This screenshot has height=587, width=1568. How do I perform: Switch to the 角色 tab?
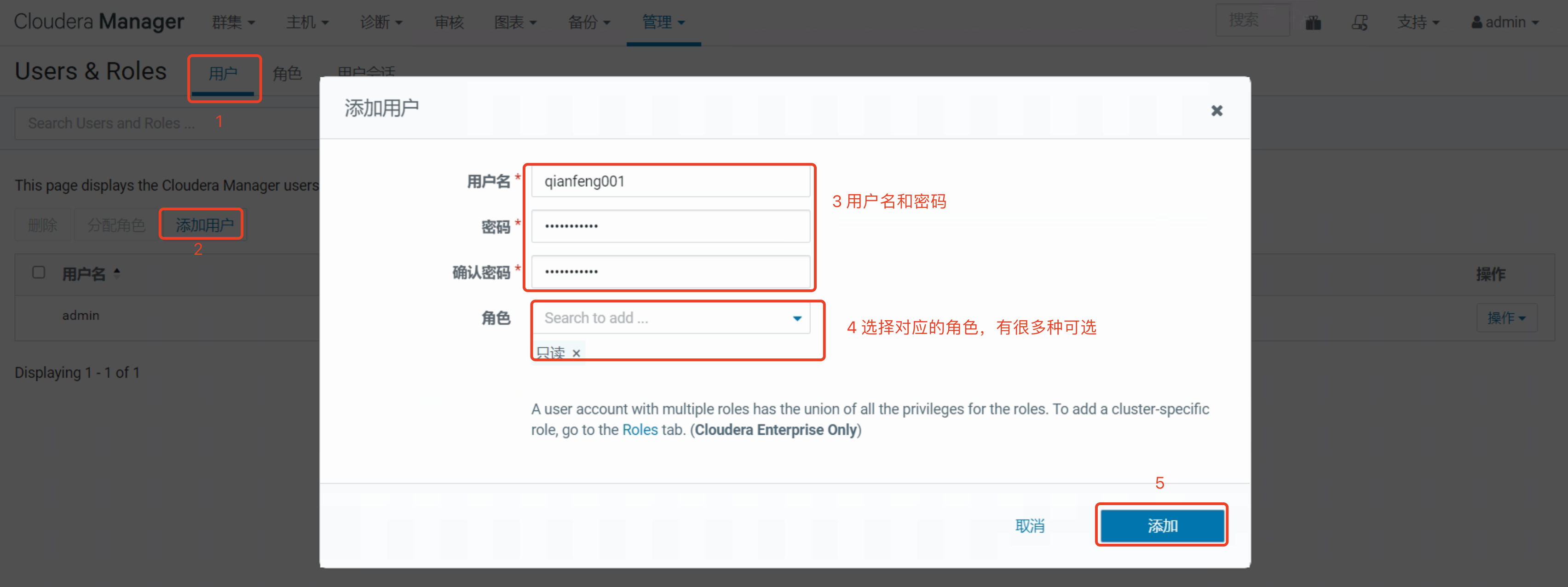coord(287,74)
